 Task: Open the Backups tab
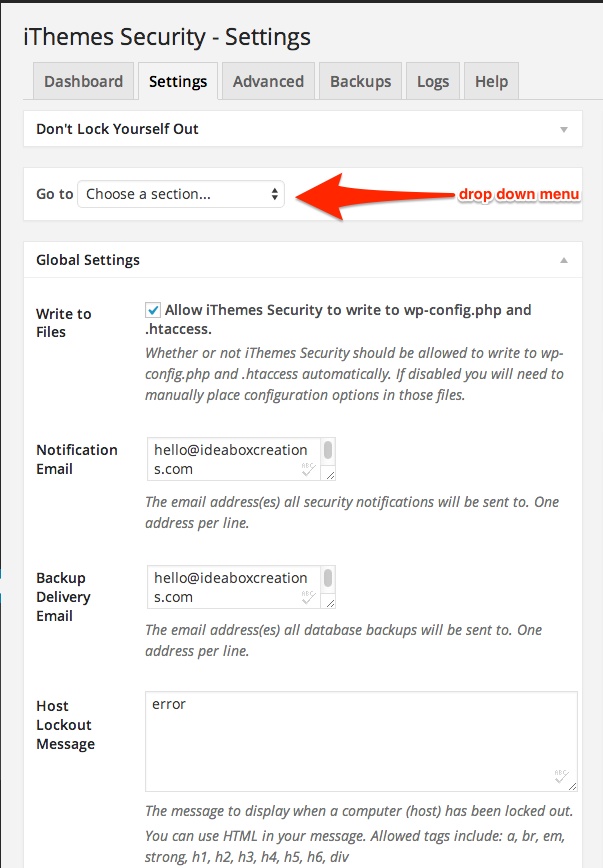click(x=360, y=81)
